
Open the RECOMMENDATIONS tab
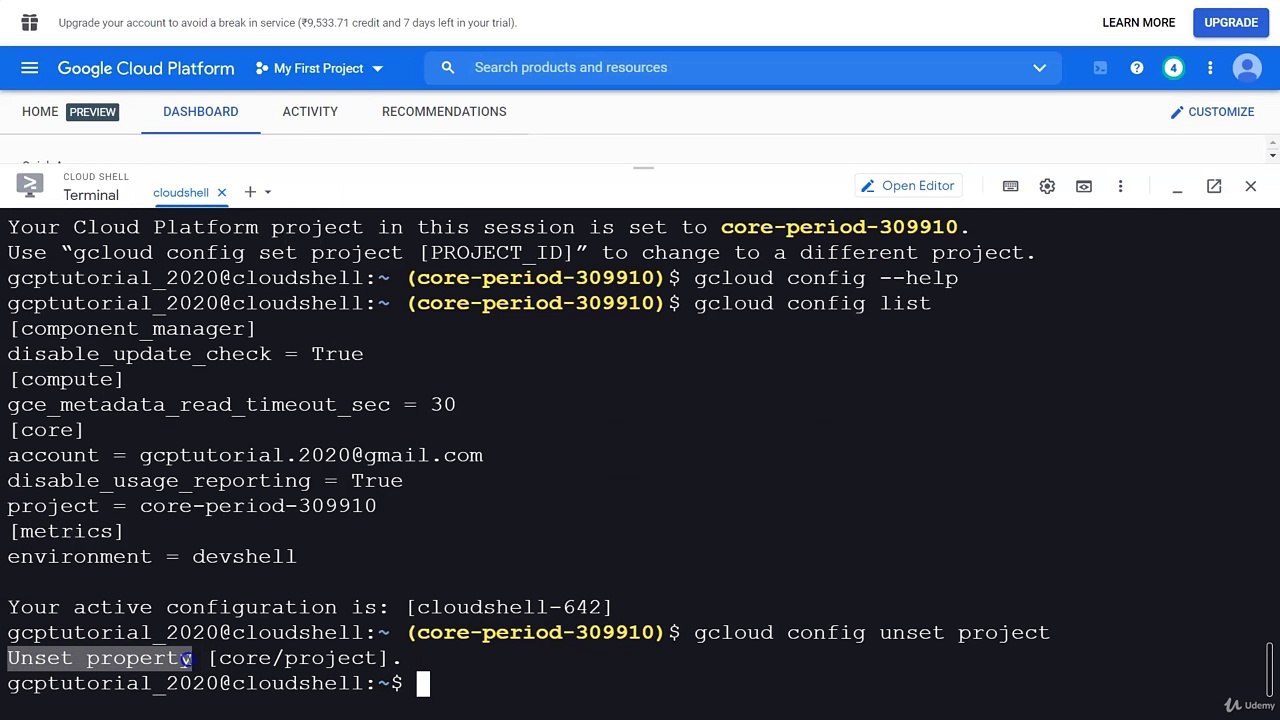point(444,111)
